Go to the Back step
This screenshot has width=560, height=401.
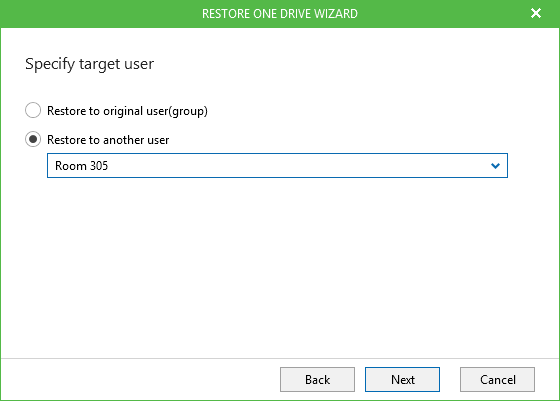tap(317, 379)
